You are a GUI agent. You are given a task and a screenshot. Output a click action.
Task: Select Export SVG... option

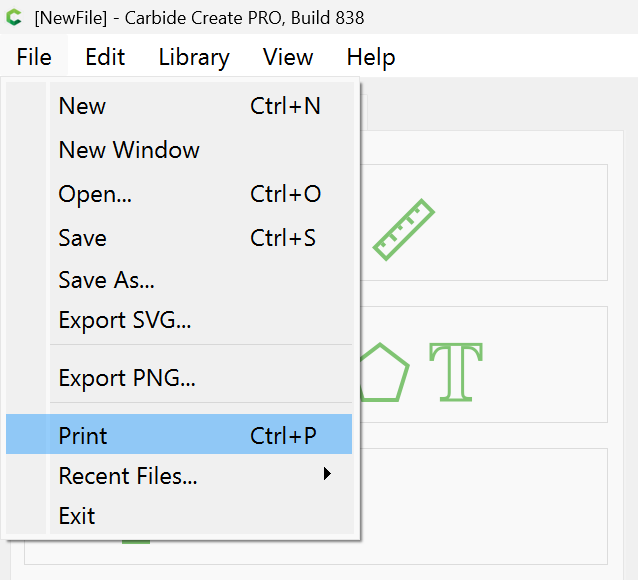[125, 321]
